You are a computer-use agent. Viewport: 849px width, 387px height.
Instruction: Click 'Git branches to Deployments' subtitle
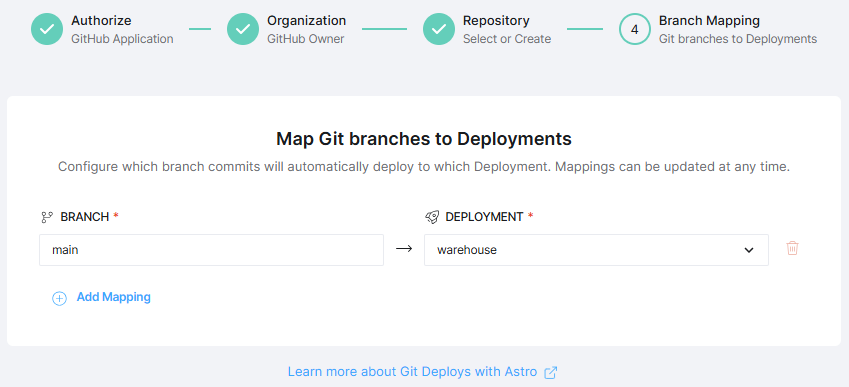738,39
